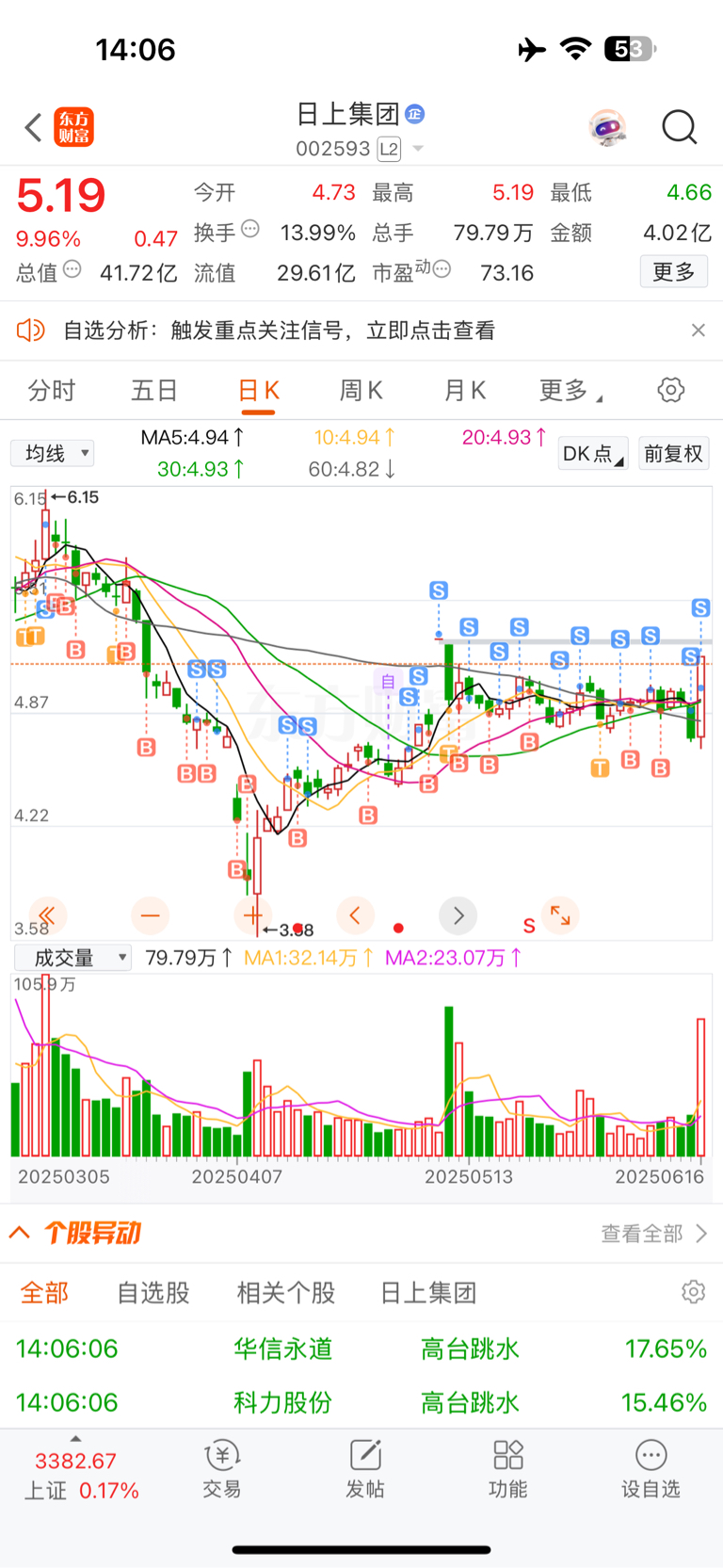The image size is (723, 1568).
Task: Tap the enterprise badge beside 日上集团
Action: click(x=415, y=114)
